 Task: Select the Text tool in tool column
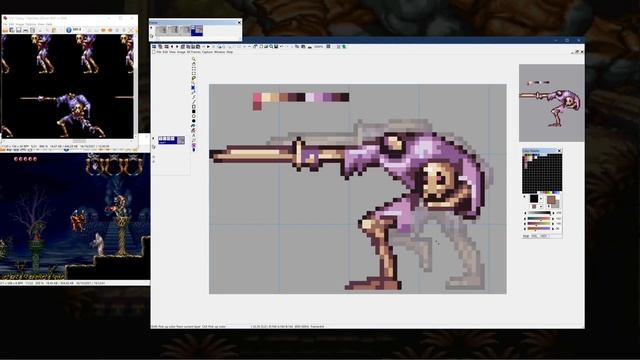[193, 135]
